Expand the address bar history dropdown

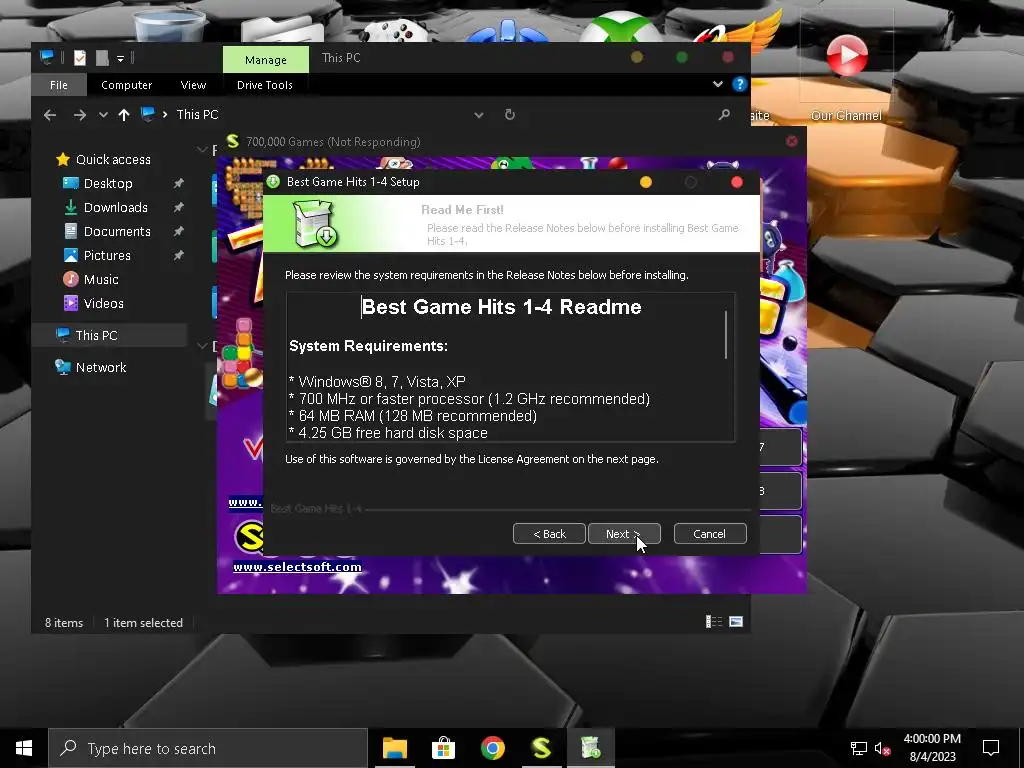point(479,115)
